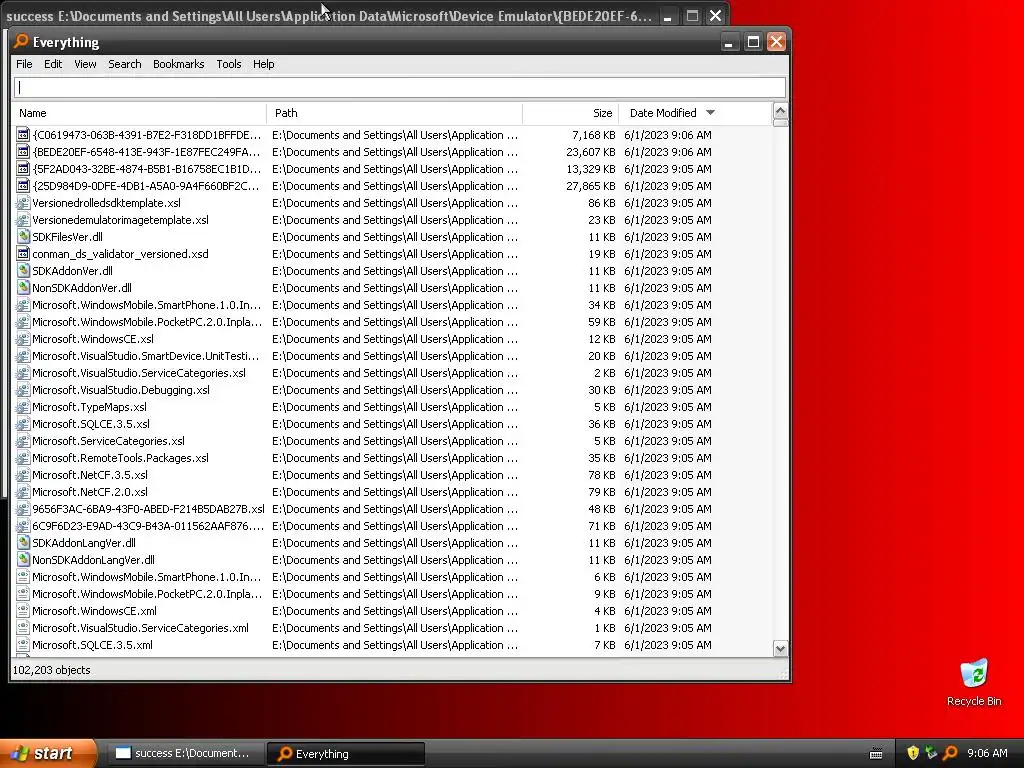1024x768 pixels.
Task: Select Microsoft.SQLCE.3.5.xml file icon
Action: tap(23, 645)
